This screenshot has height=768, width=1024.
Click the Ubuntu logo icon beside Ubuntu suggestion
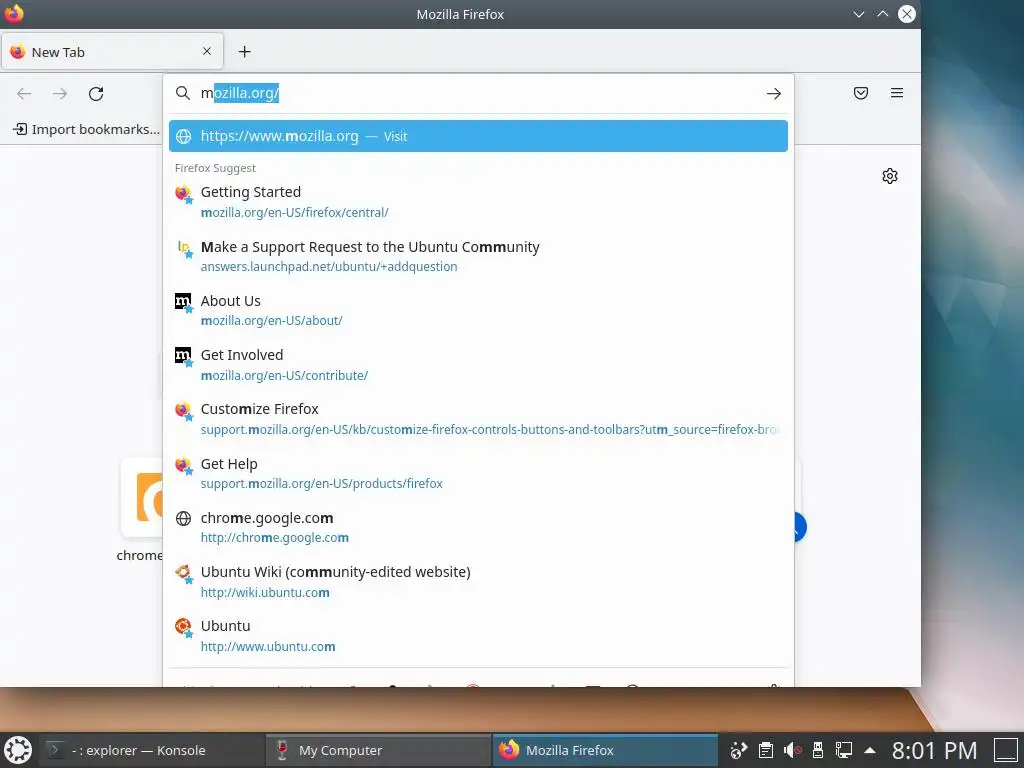coord(184,627)
